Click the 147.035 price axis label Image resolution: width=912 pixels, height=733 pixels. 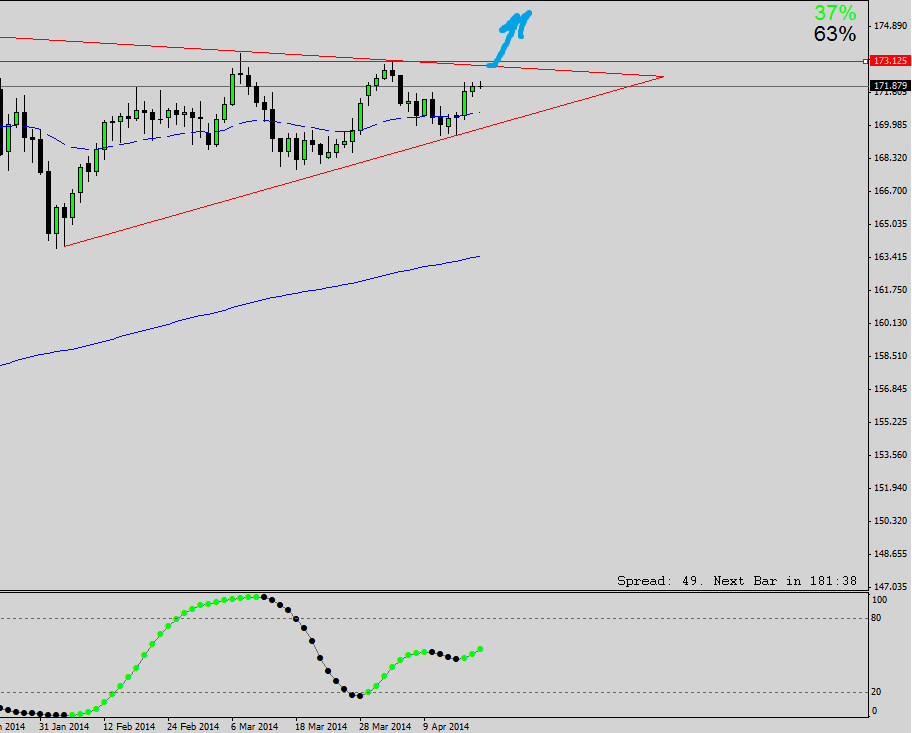pyautogui.click(x=891, y=586)
